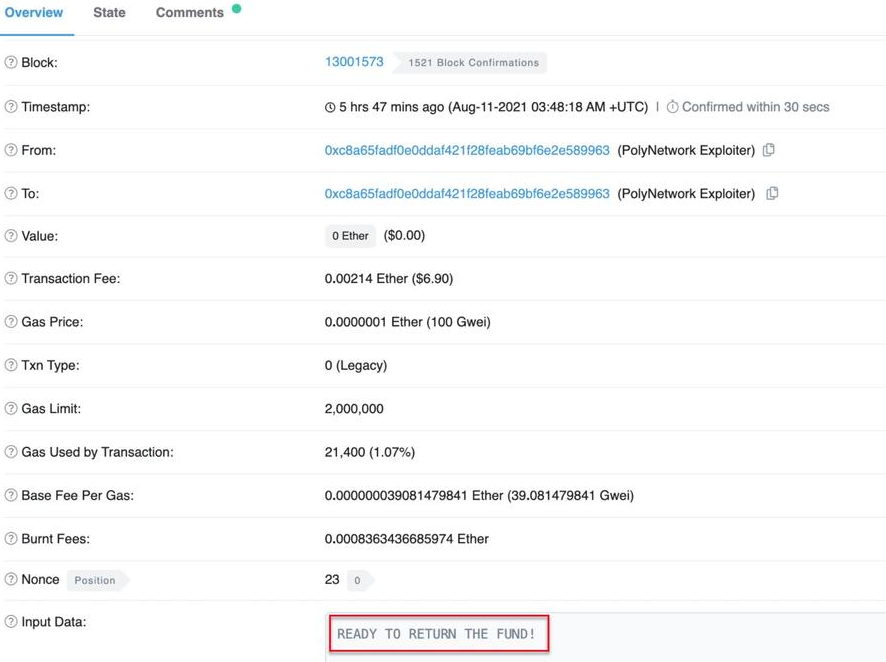This screenshot has height=662, width=886.
Task: Click the help icon beside Txn Type
Action: 11,365
